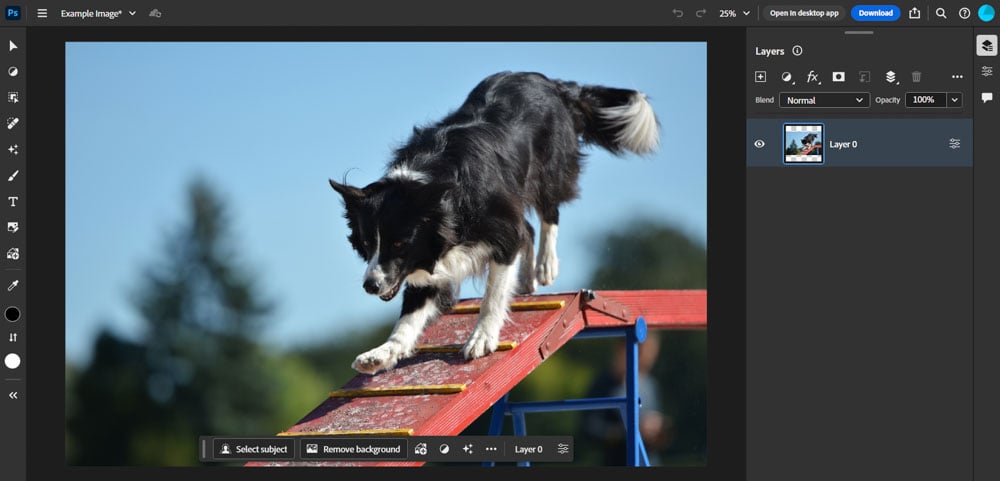Undo the last action
The image size is (1000, 481).
(678, 13)
